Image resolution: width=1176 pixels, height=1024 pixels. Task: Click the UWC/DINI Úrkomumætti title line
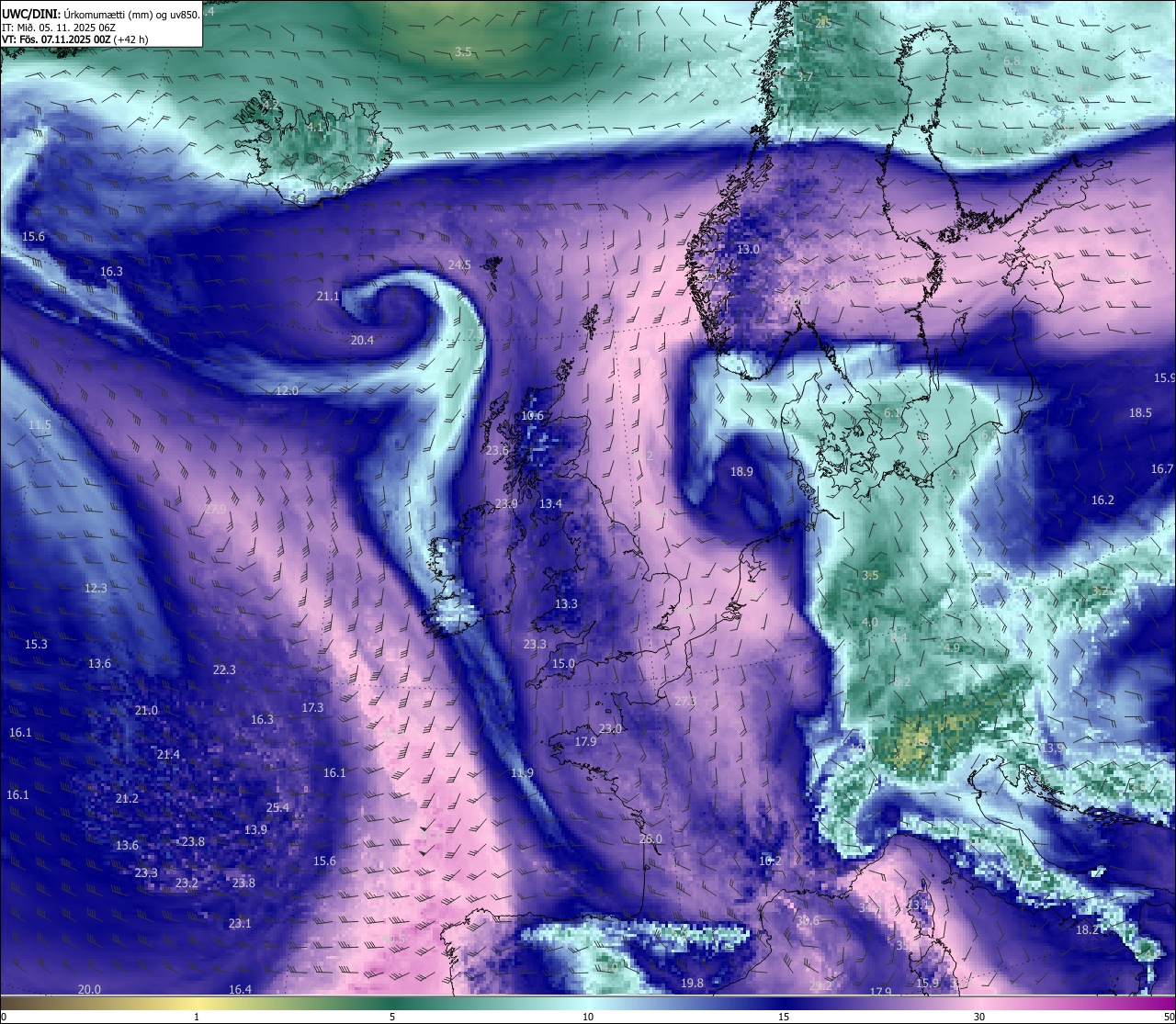click(x=101, y=14)
